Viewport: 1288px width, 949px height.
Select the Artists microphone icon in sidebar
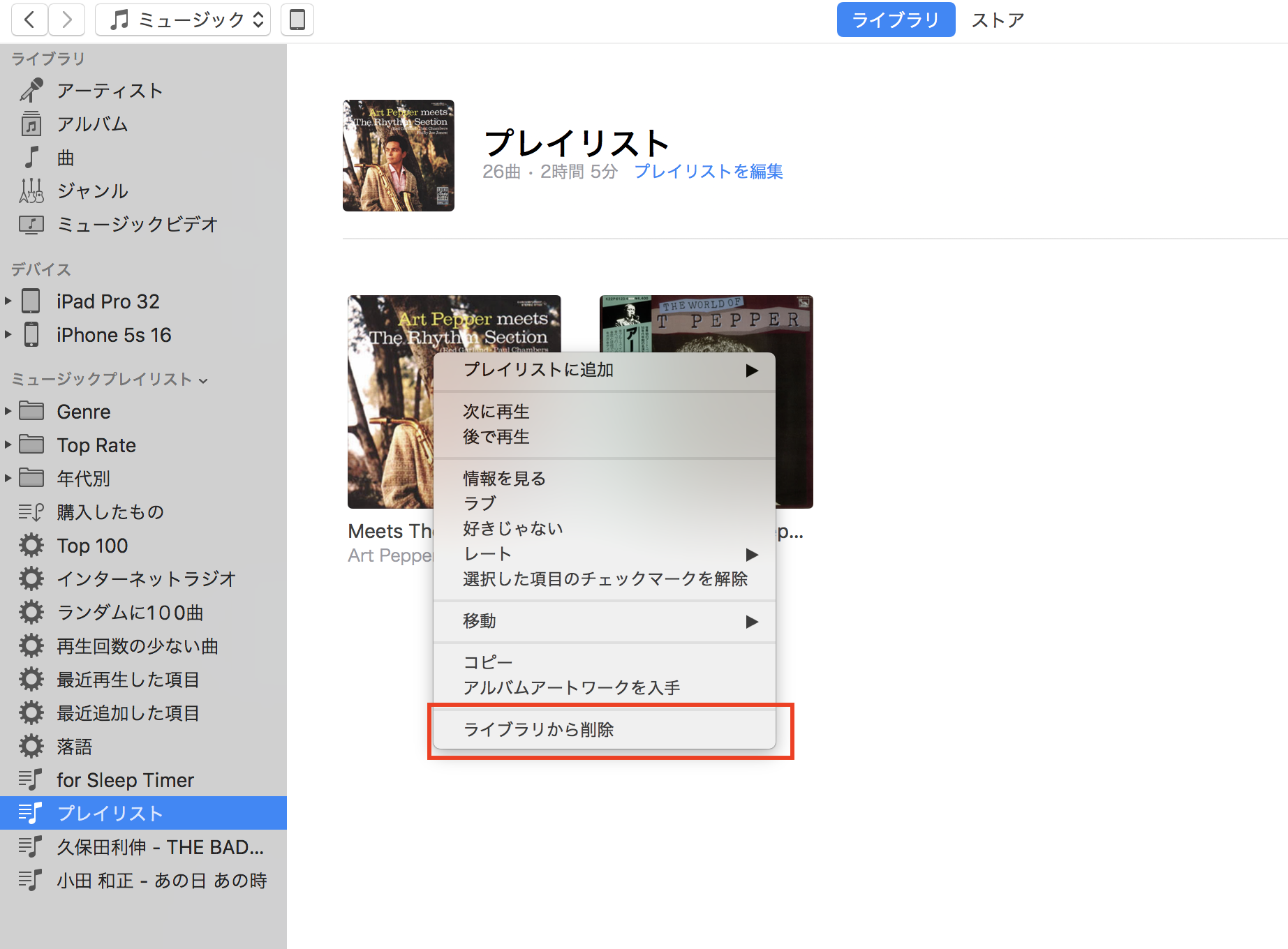(31, 91)
